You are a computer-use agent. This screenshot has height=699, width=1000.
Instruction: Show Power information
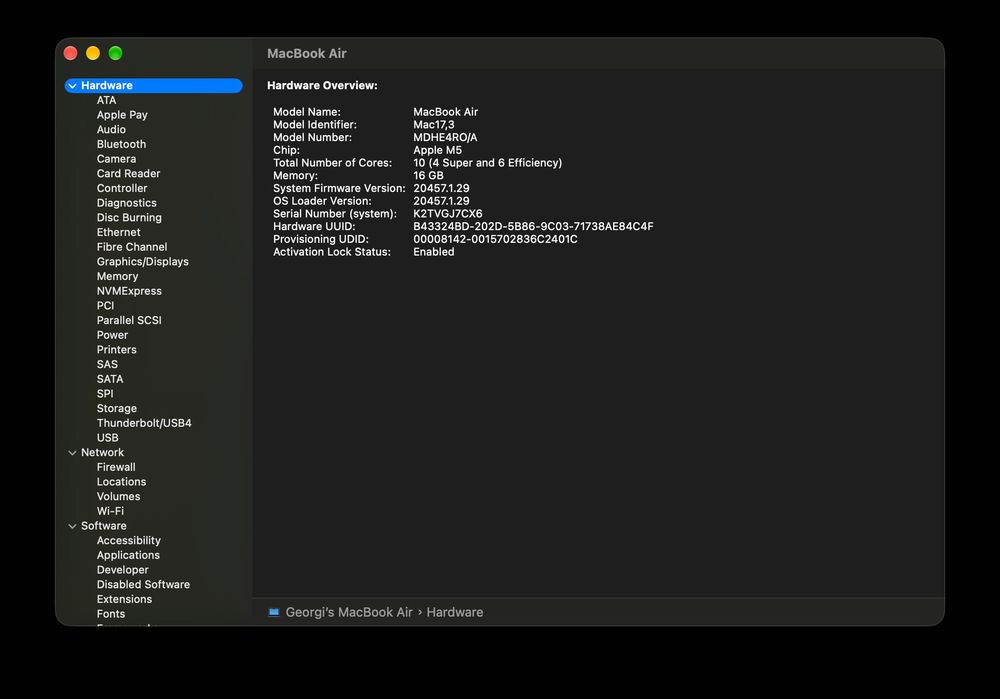click(x=112, y=335)
